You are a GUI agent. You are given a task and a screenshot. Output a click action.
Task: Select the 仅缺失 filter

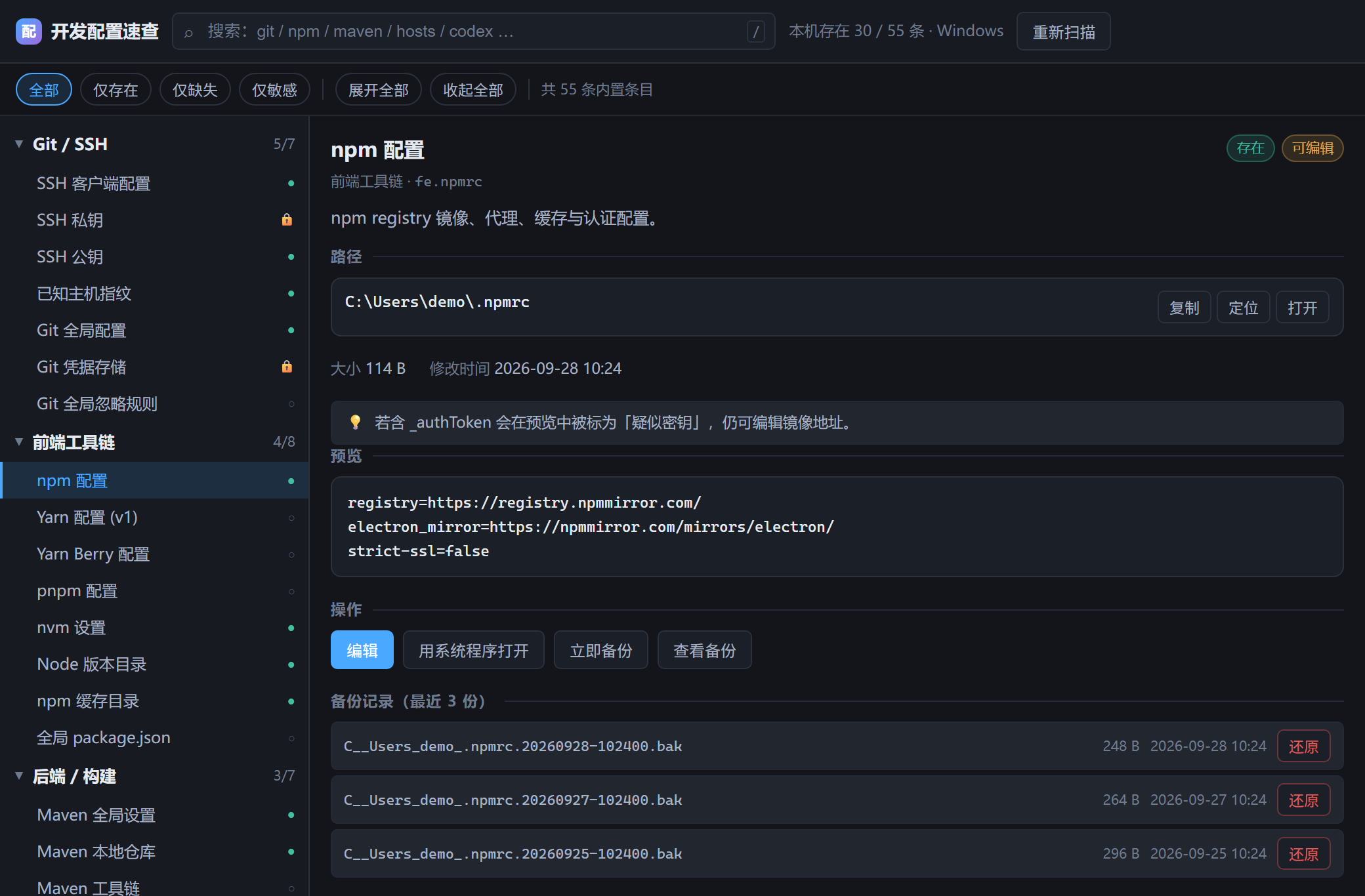195,89
